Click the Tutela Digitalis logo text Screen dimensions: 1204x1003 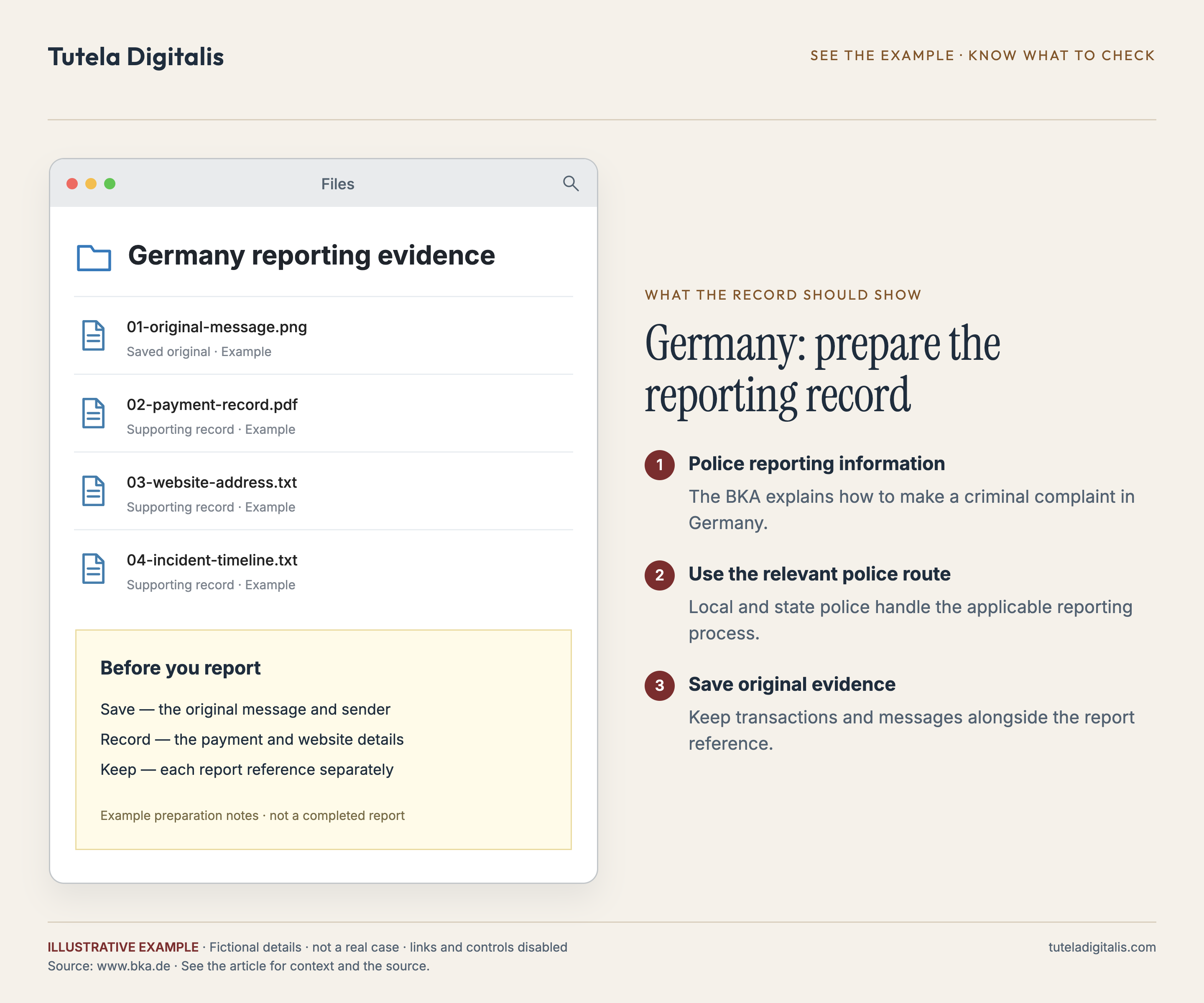click(x=136, y=57)
